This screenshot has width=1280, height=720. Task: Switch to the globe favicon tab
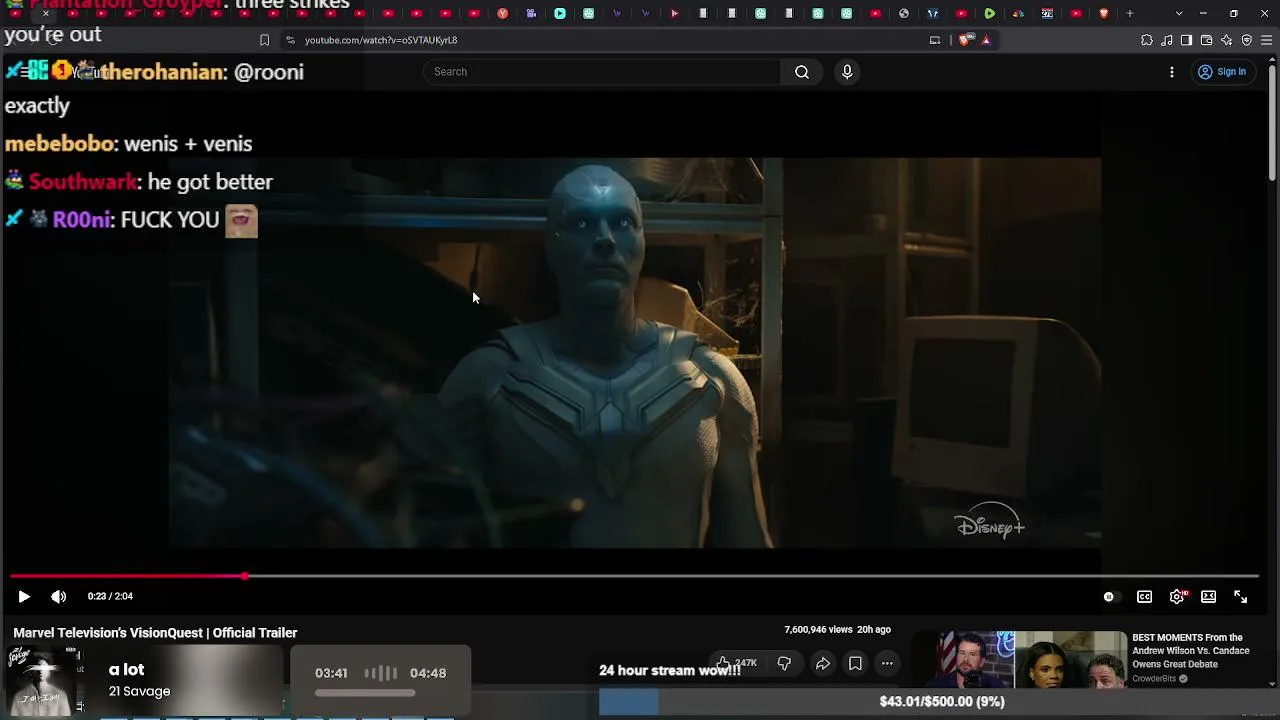[904, 14]
